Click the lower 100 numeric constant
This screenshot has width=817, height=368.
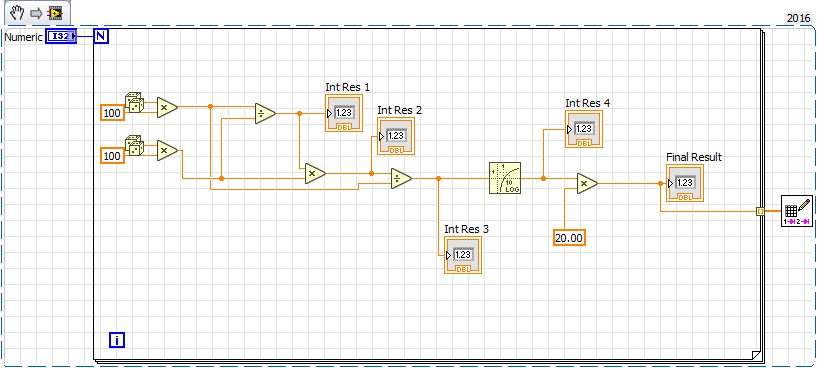113,155
